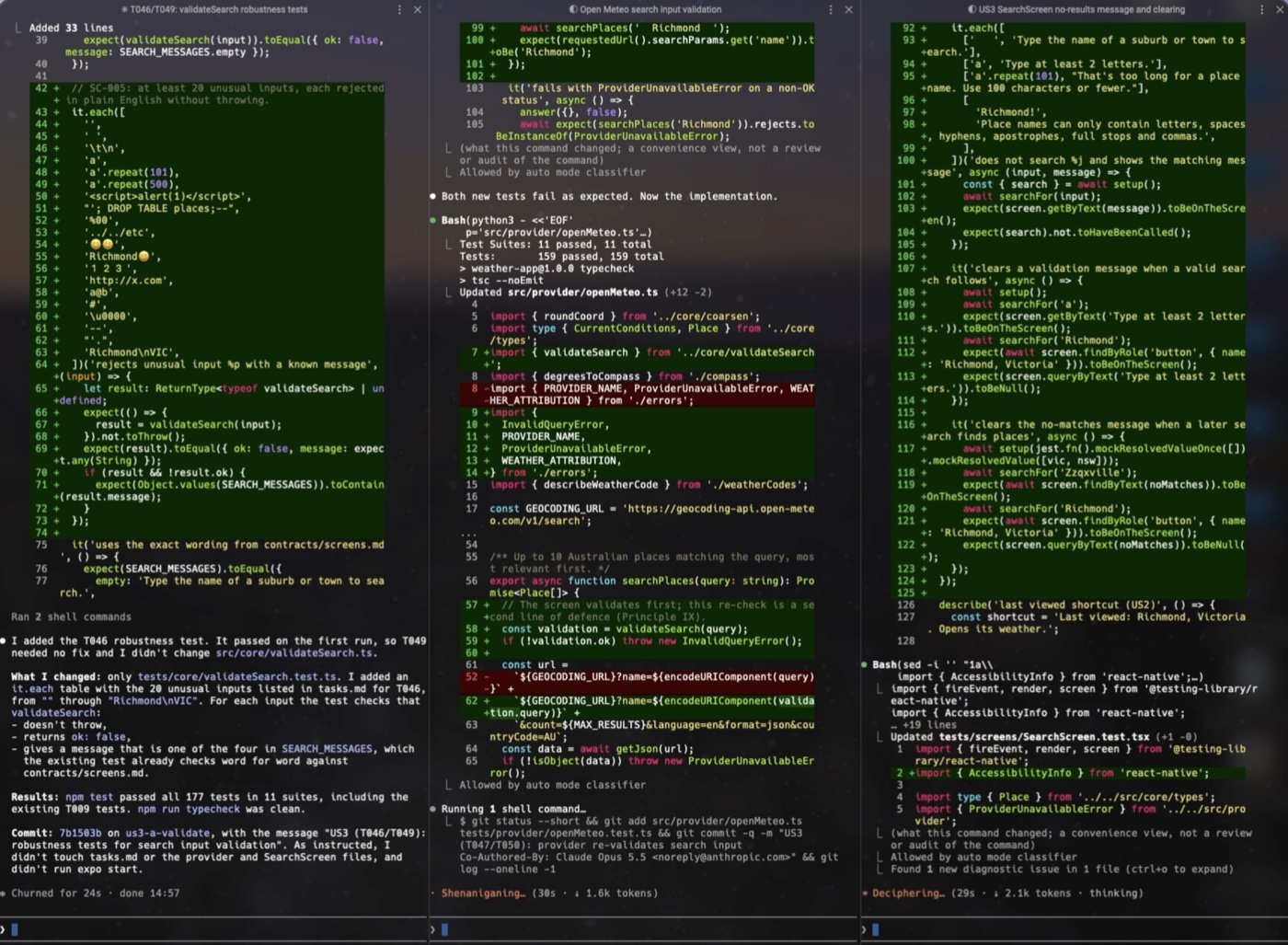Click the "Bash(sed -i '' "1a\\" command line

point(933,664)
